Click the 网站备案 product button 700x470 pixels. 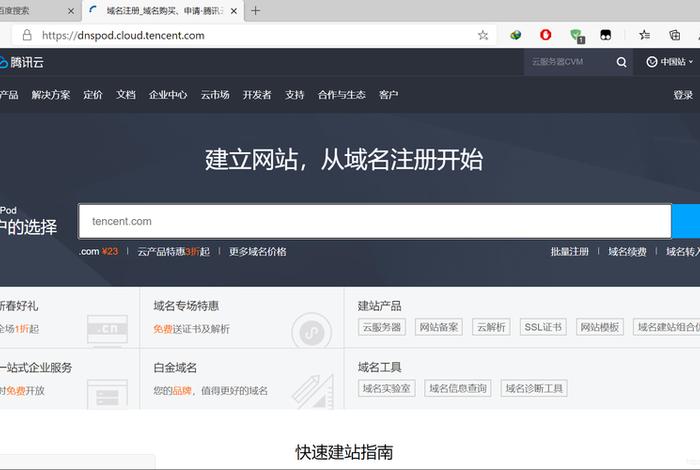click(438, 327)
